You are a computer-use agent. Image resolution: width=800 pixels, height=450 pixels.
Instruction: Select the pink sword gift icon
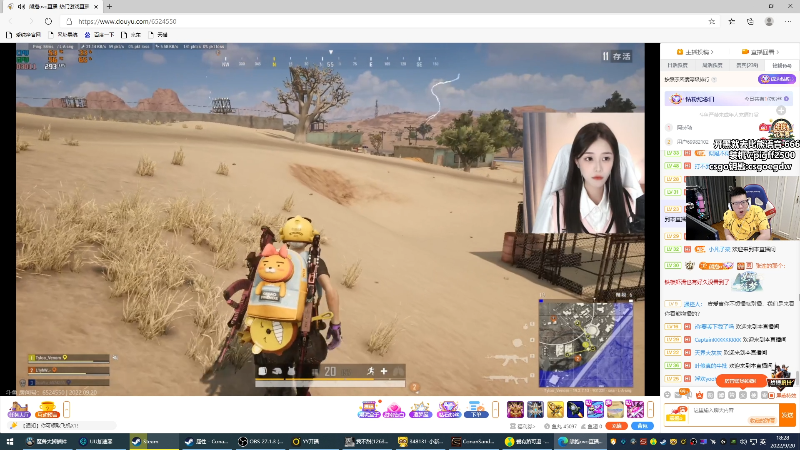point(635,409)
